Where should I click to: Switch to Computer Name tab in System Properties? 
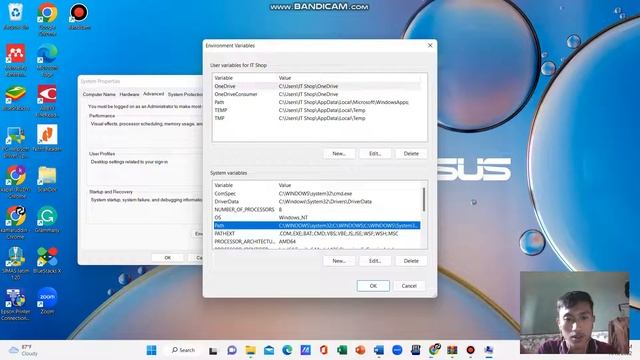[99, 94]
